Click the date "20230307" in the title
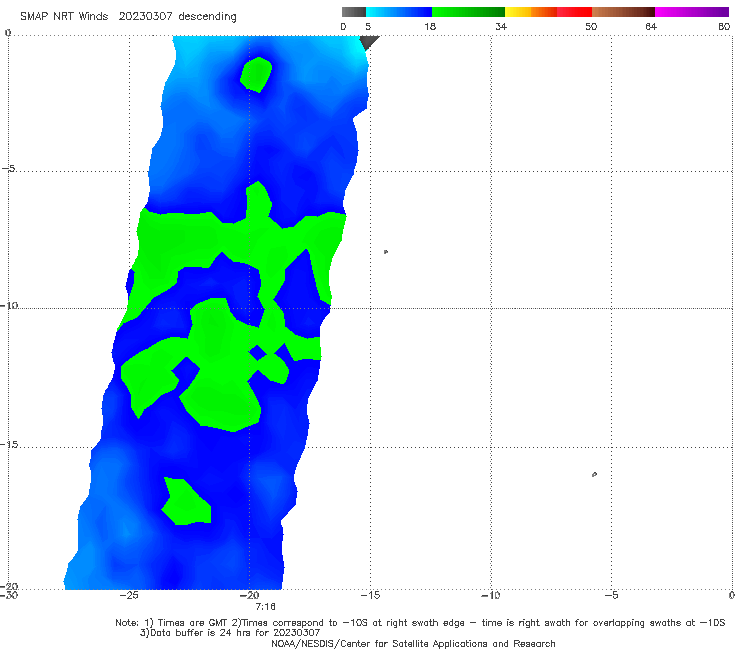The image size is (740, 650). (x=146, y=16)
